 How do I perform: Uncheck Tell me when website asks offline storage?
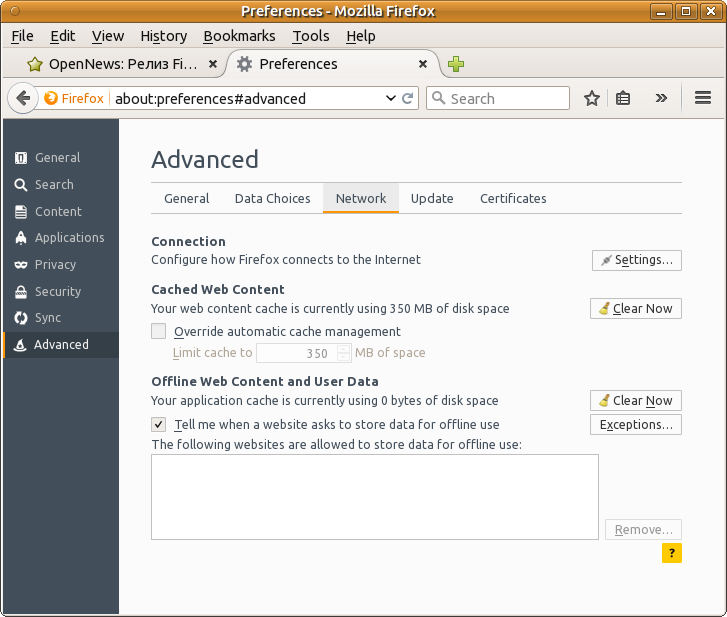click(x=159, y=424)
